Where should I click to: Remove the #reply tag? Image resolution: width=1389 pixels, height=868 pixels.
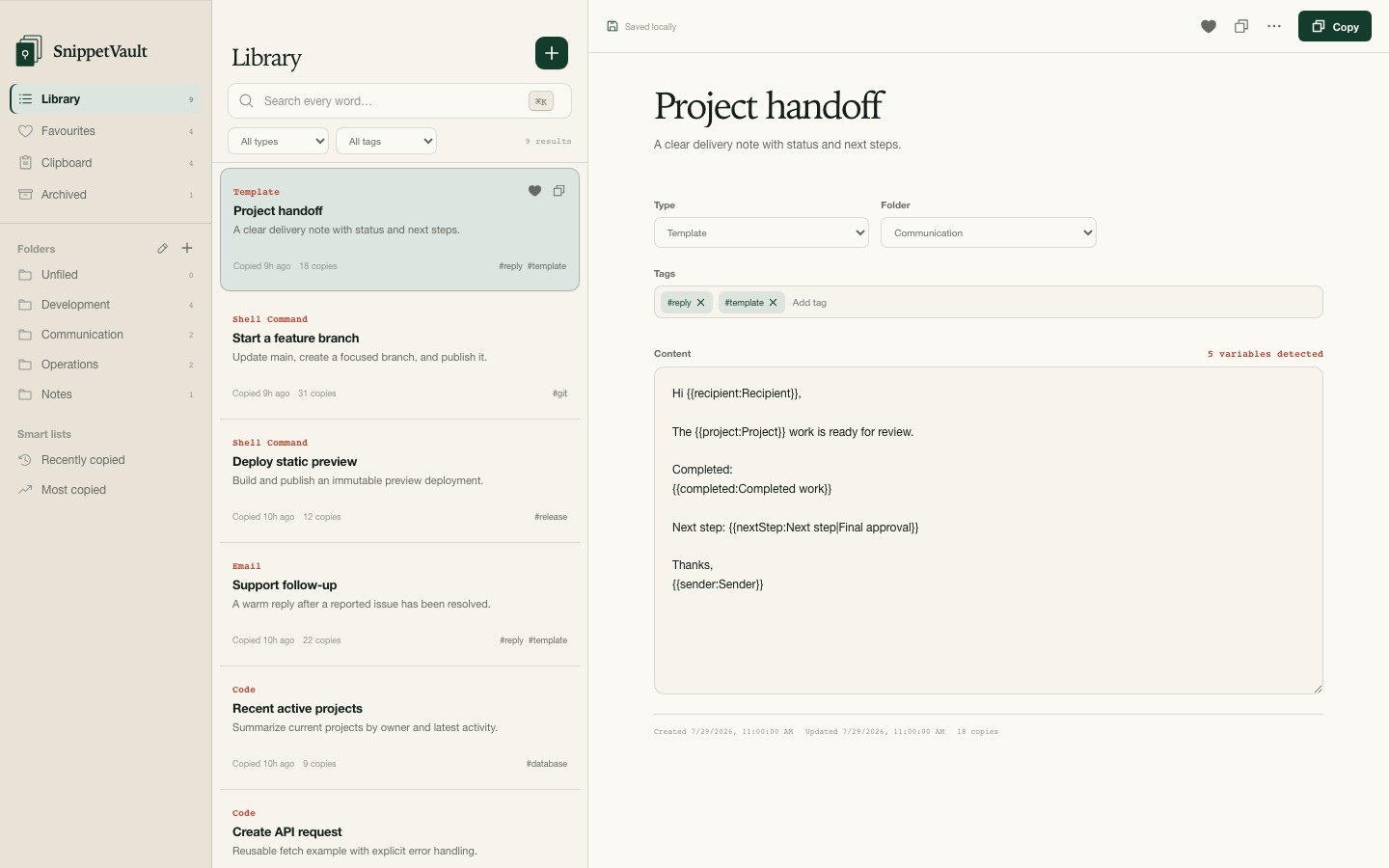click(701, 303)
